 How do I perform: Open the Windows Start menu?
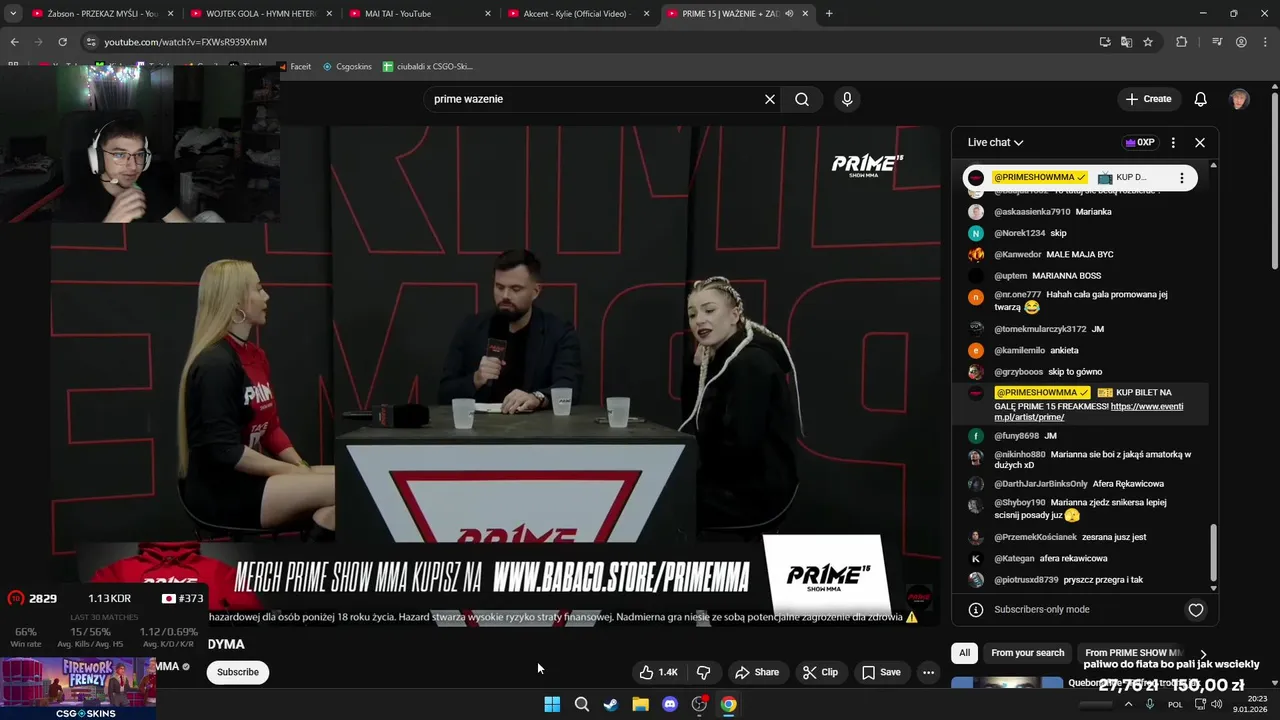552,704
